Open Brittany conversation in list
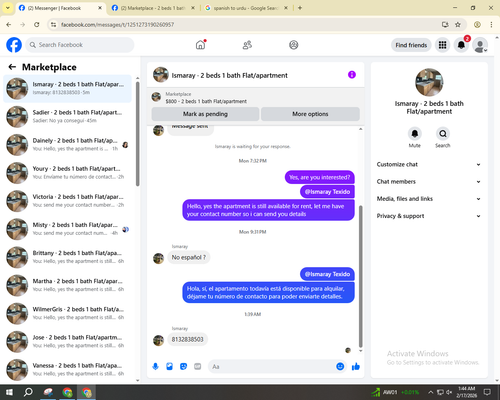The height and width of the screenshot is (400, 500). click(67, 257)
